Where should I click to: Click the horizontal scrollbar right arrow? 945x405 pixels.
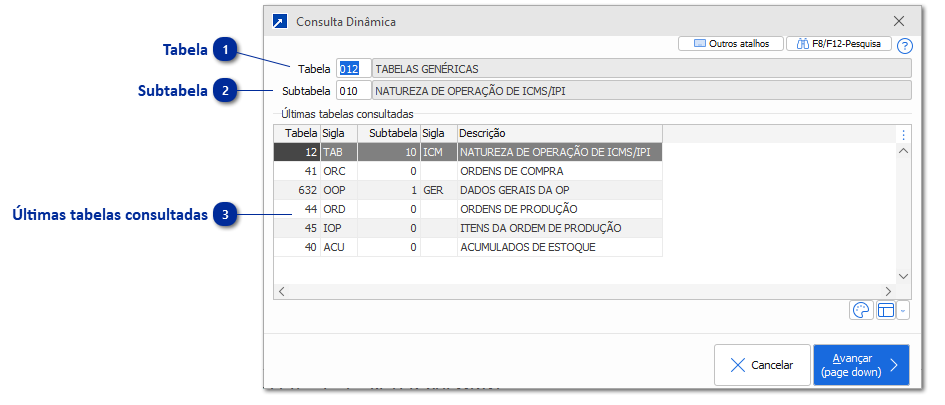[x=888, y=291]
